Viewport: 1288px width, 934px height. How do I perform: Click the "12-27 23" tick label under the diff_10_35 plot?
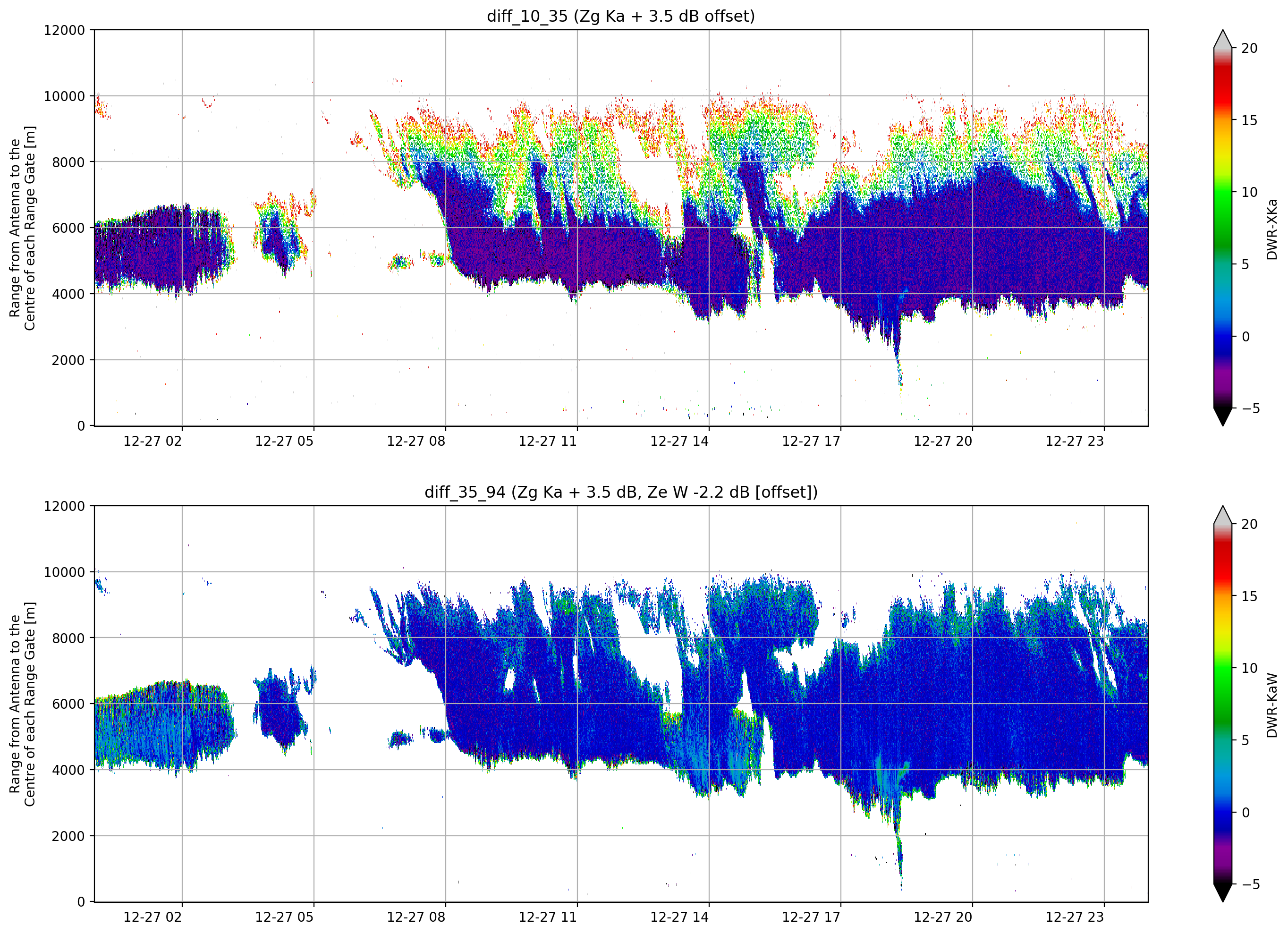1075,442
